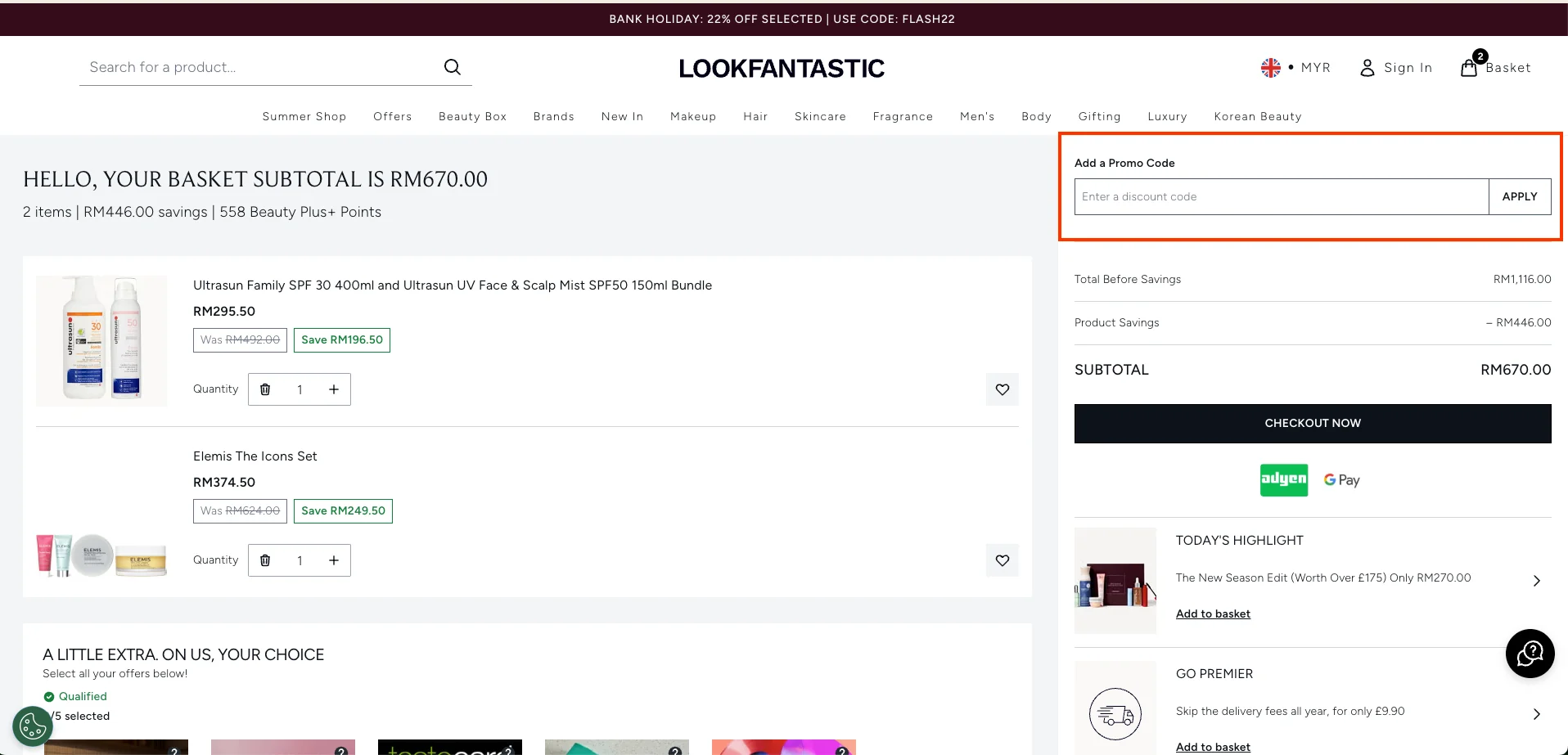Add Elemis Icons Set to wishlist heart
The width and height of the screenshot is (1568, 755).
click(1003, 560)
